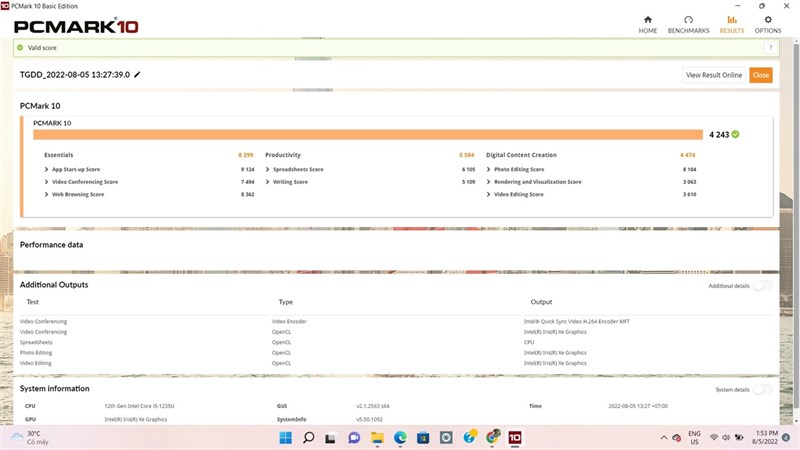
Task: Click the Test column header
Action: [33, 302]
